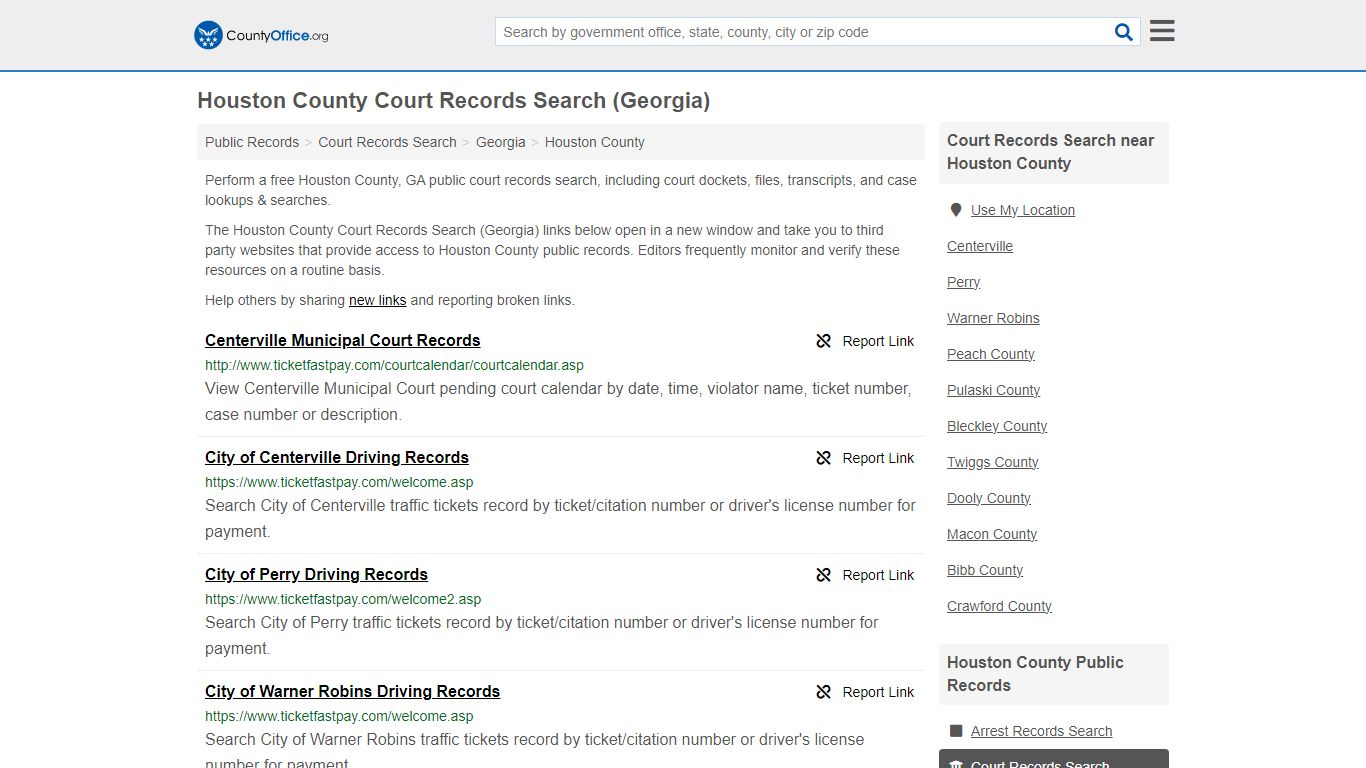Visit the ticketfastpay courtcalendar.asp URL
Viewport: 1366px width, 768px height.
[x=394, y=365]
